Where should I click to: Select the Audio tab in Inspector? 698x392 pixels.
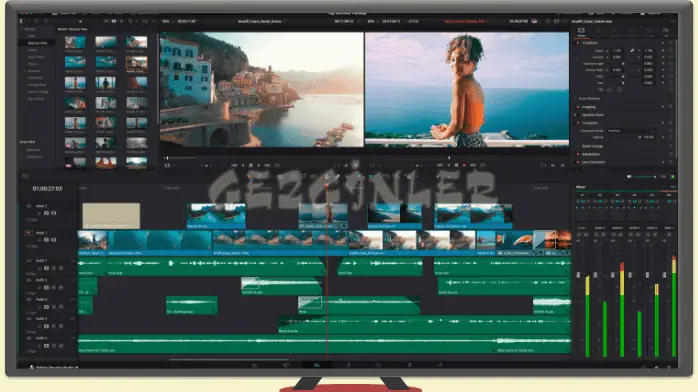(598, 32)
